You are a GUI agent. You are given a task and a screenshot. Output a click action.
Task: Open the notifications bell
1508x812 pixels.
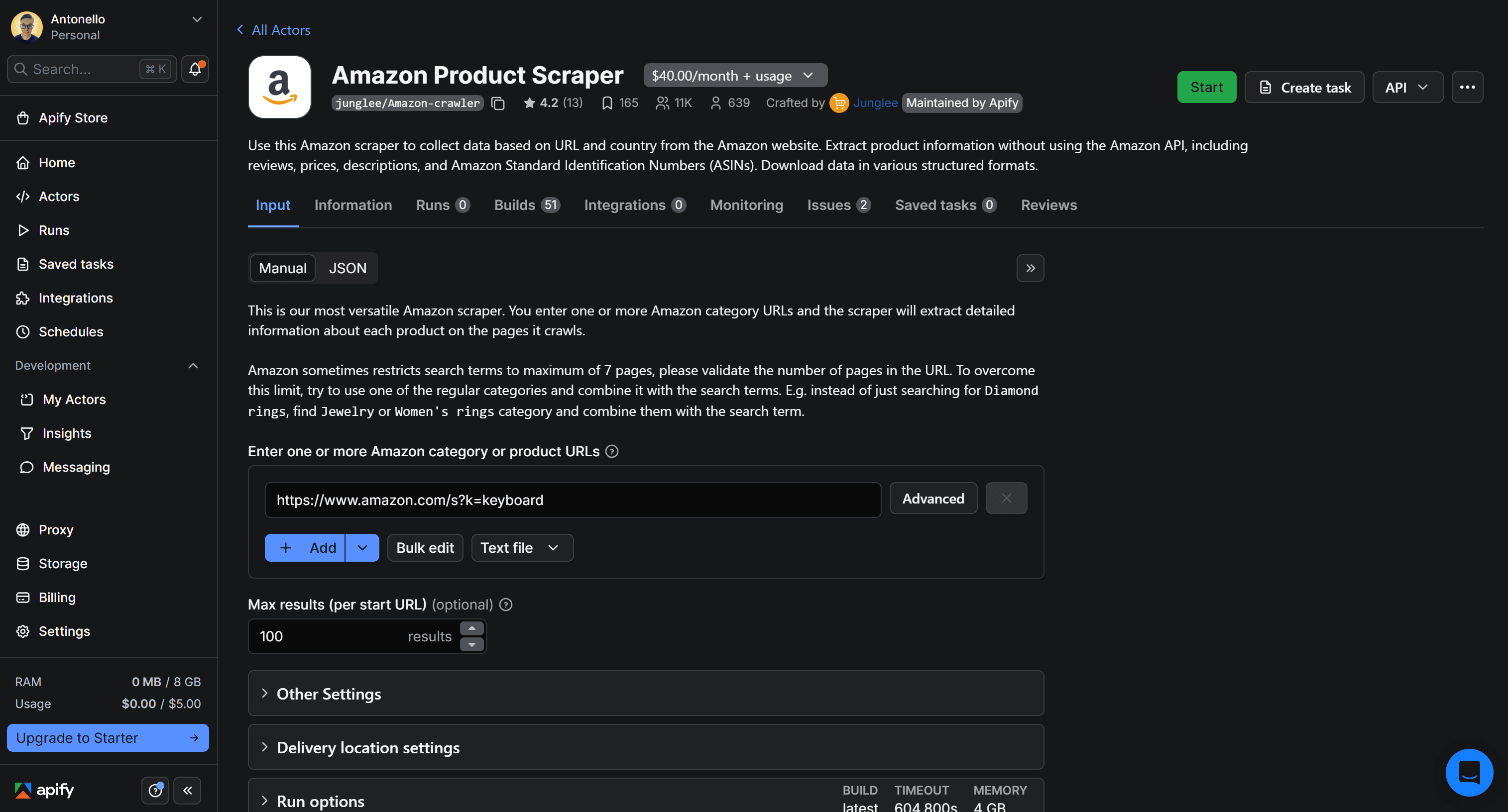click(194, 69)
